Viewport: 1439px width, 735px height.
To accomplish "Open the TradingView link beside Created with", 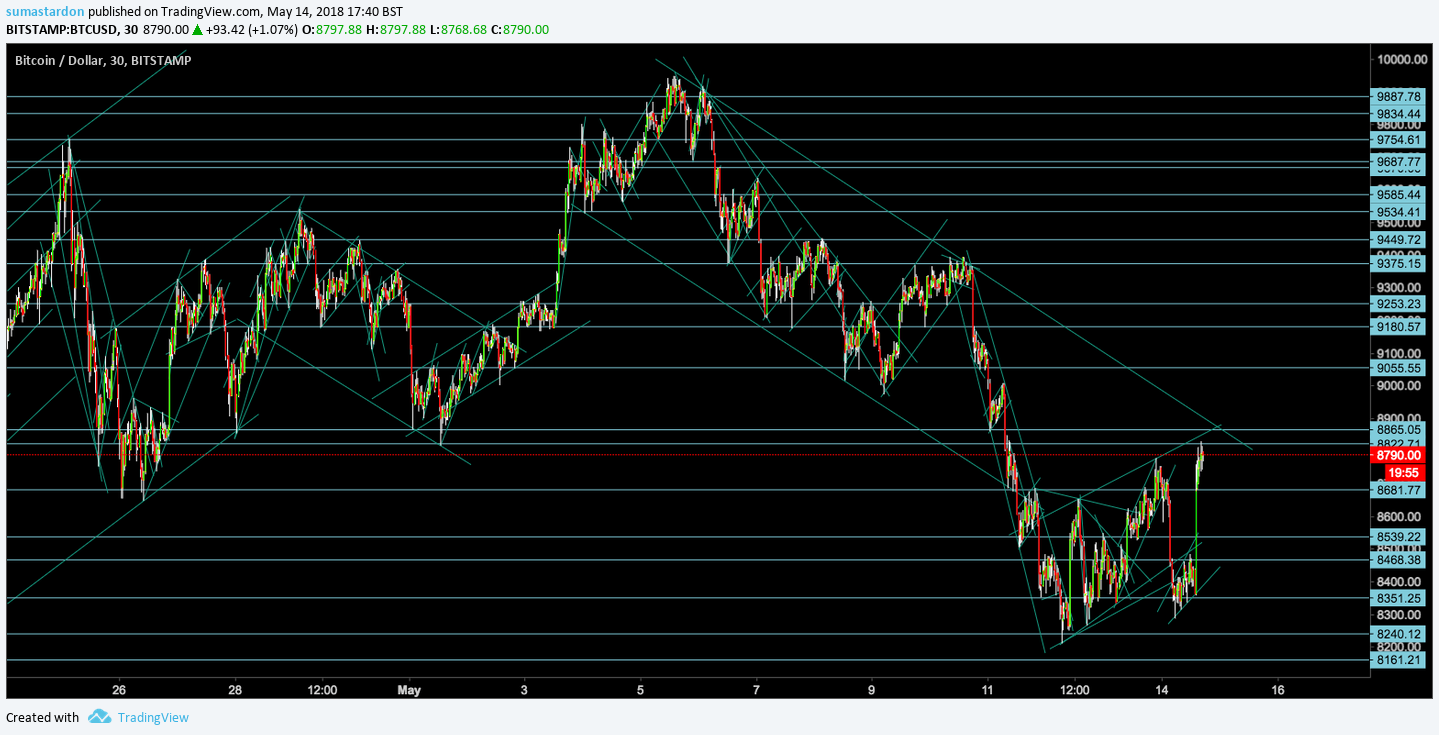I will (x=153, y=717).
